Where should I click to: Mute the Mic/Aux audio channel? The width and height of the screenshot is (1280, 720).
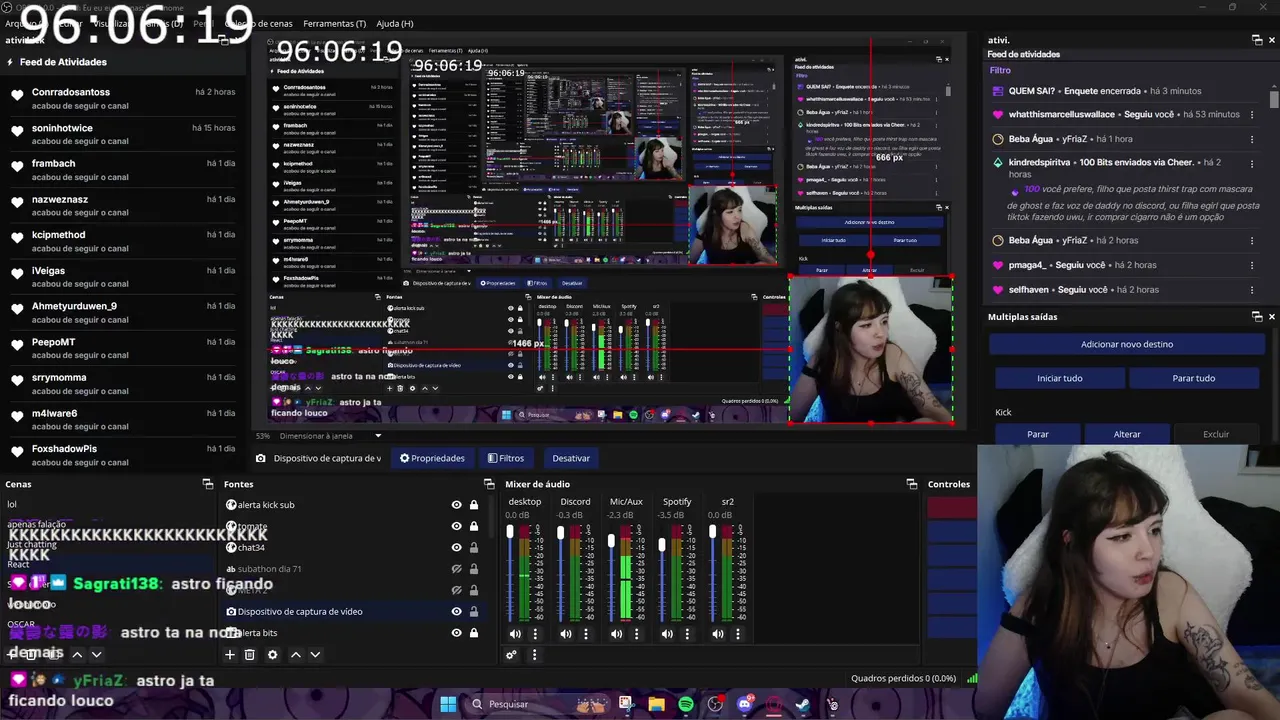click(x=616, y=633)
